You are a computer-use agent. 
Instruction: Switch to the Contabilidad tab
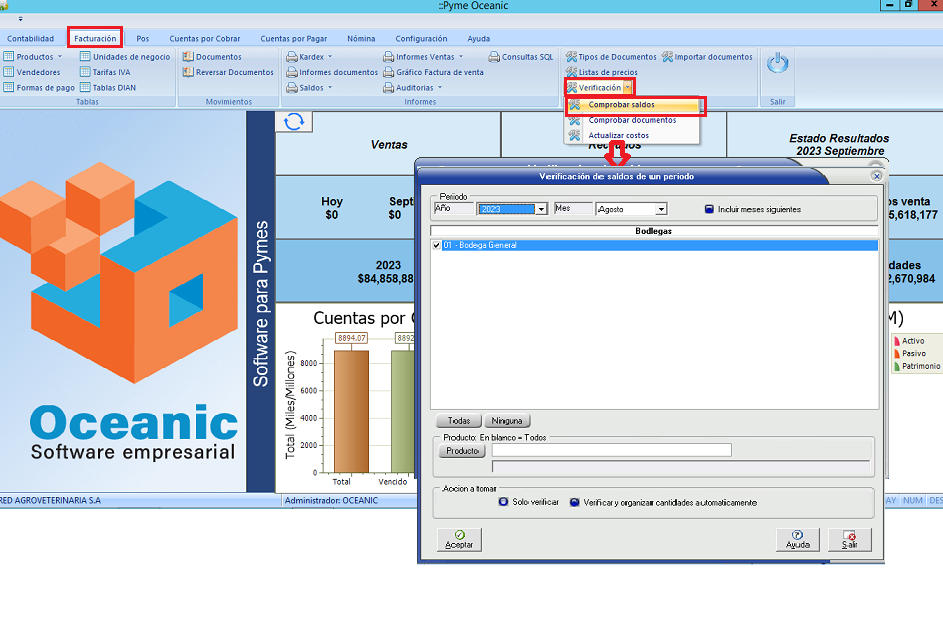31,38
